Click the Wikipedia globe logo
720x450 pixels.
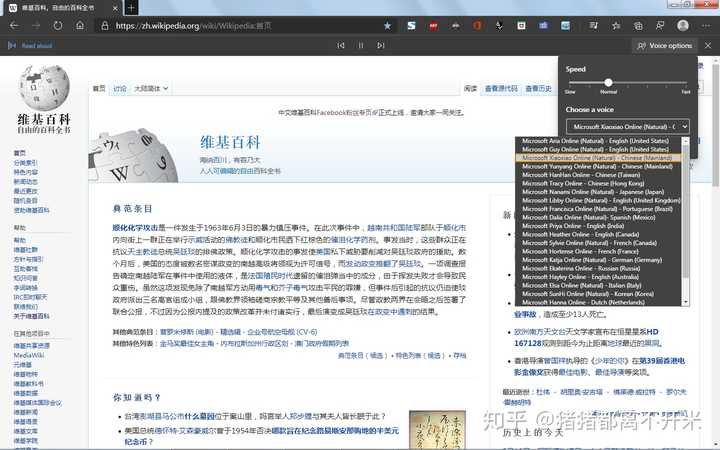coord(44,88)
